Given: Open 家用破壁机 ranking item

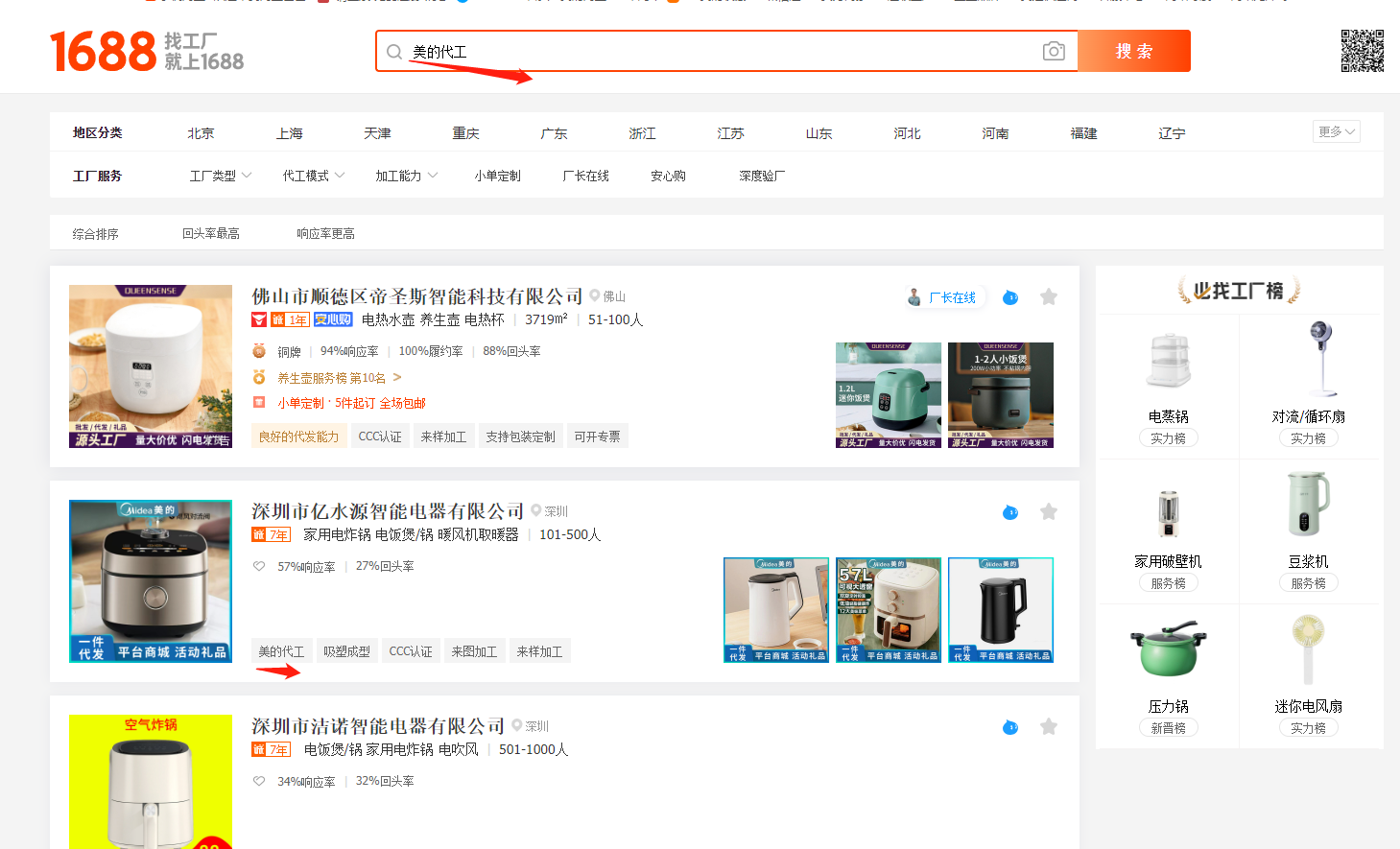Looking at the screenshot, I should pyautogui.click(x=1169, y=531).
